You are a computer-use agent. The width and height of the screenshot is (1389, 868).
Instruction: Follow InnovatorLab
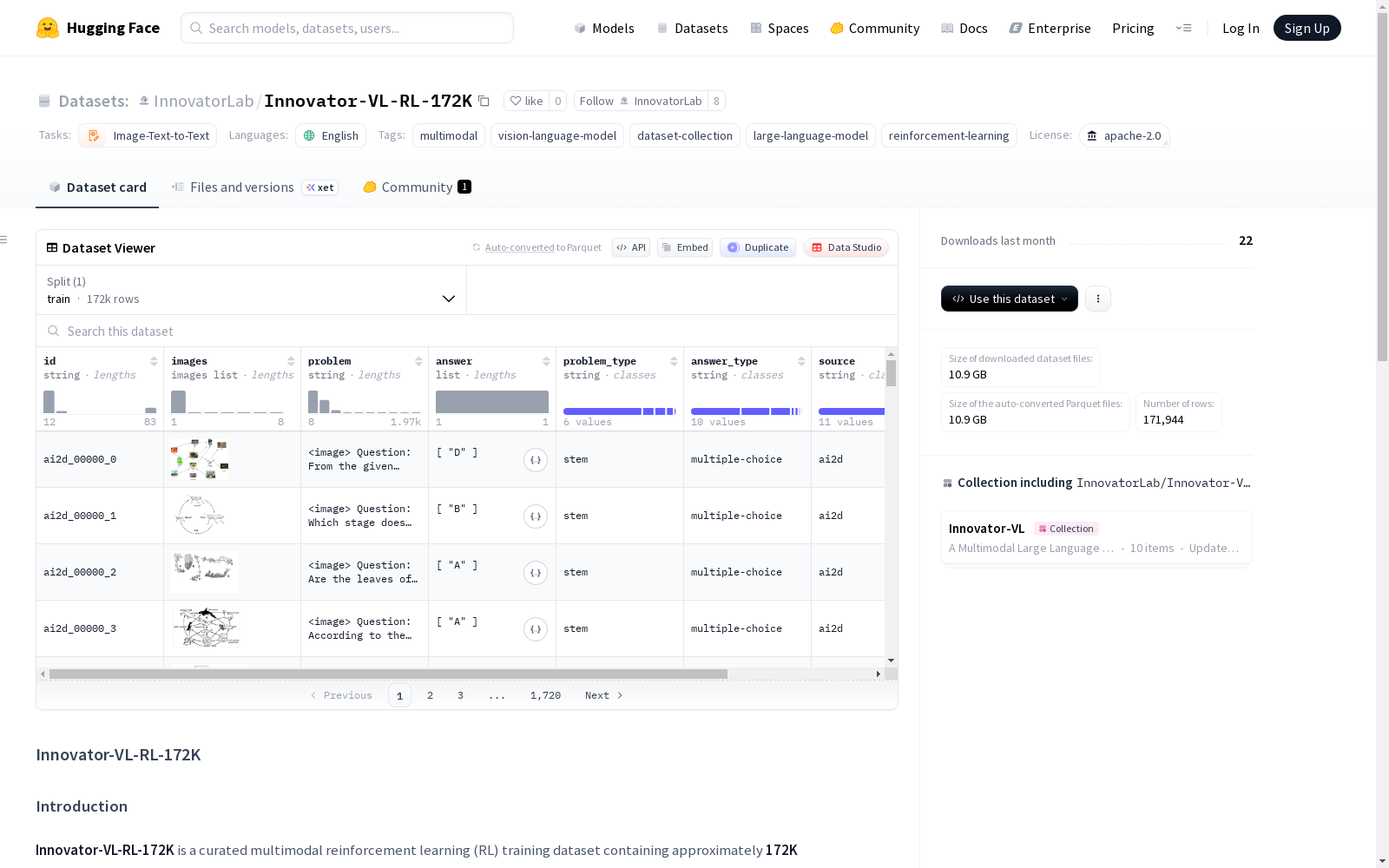(x=641, y=101)
